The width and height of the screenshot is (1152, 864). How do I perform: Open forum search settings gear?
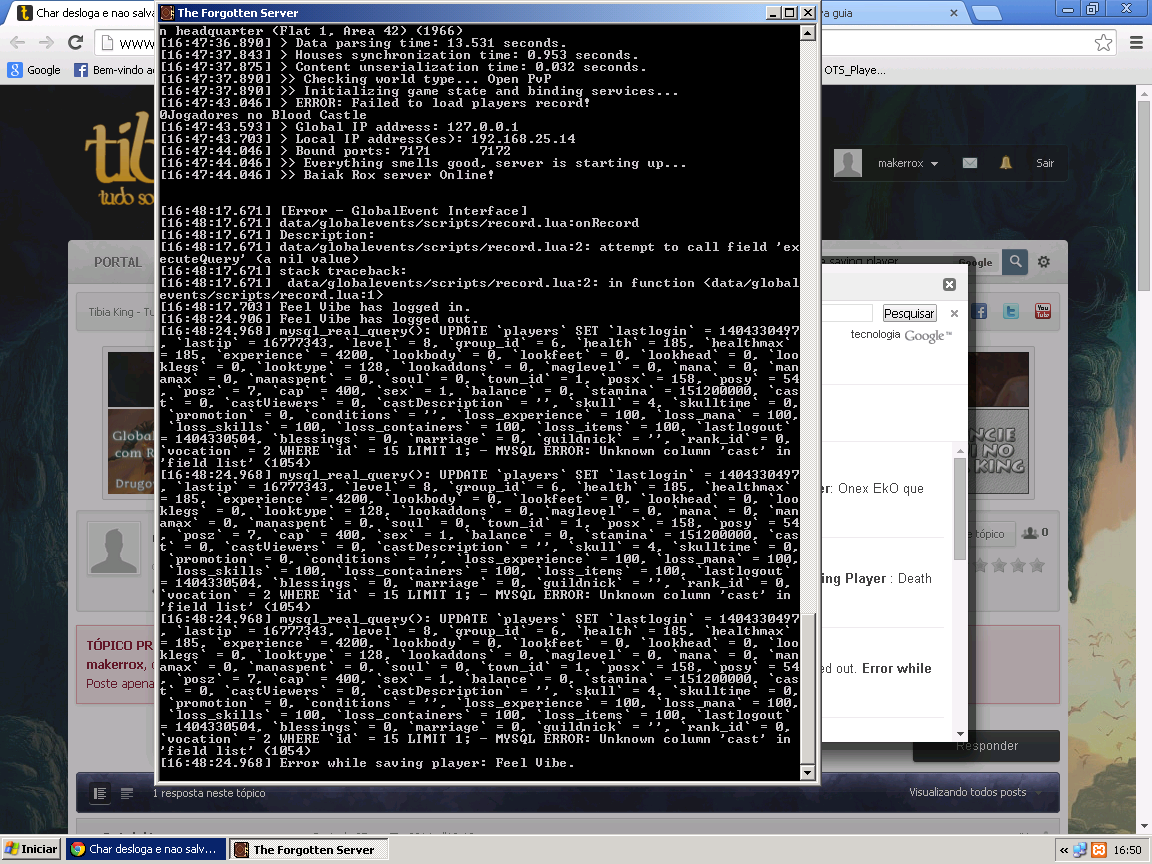[1043, 262]
